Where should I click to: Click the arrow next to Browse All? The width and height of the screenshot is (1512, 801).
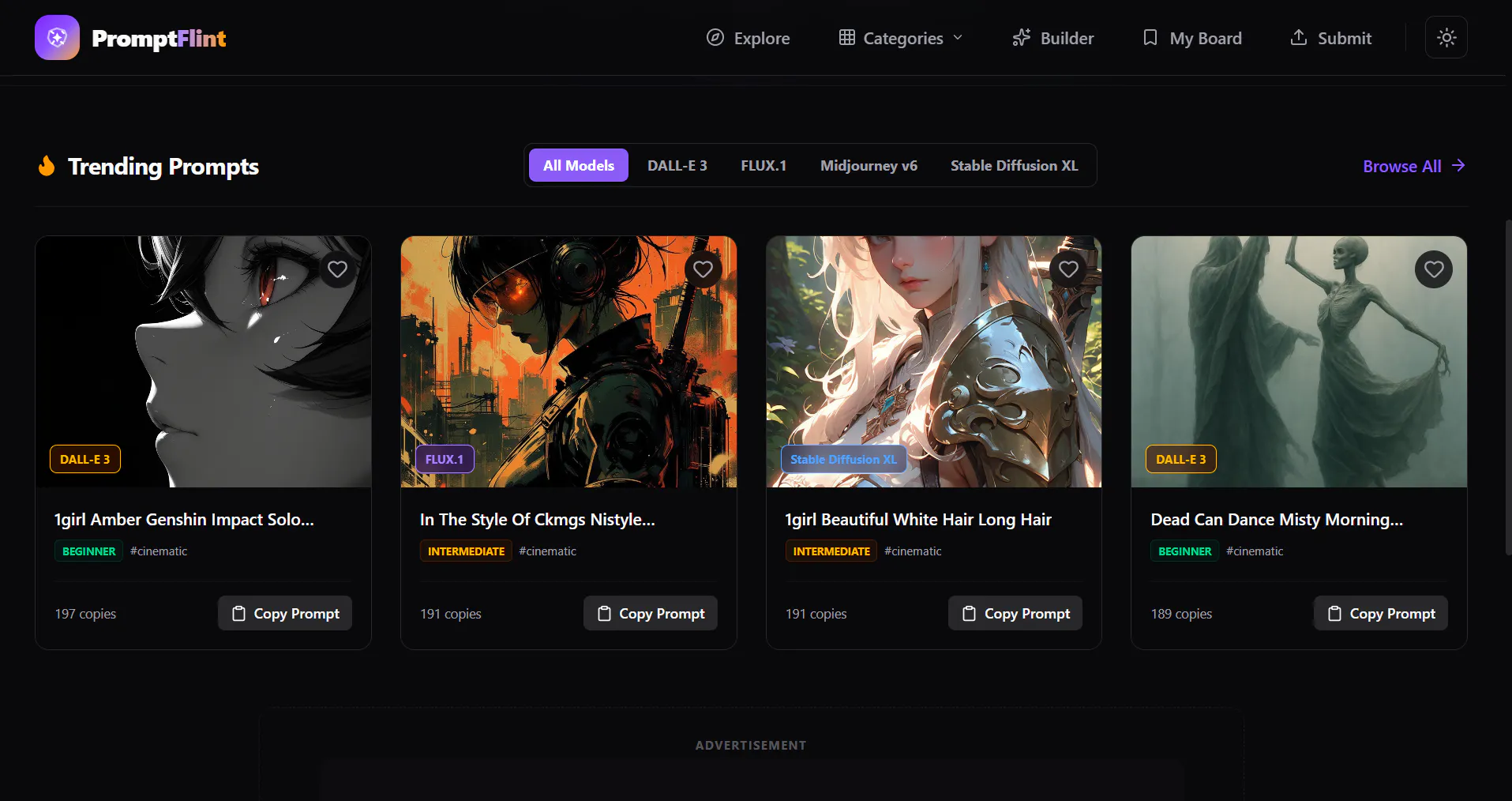pos(1458,165)
